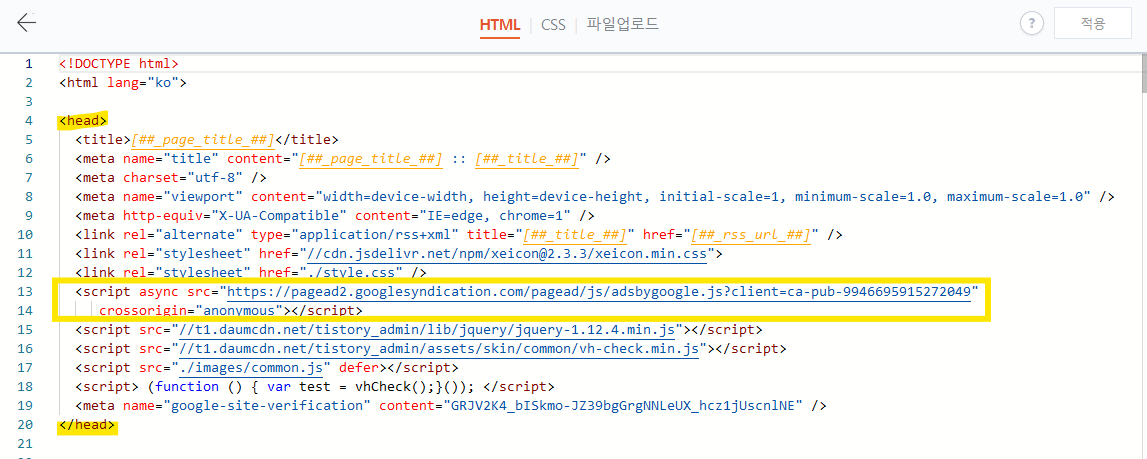Click the opening <head> tag
The image size is (1147, 459).
tap(83, 121)
